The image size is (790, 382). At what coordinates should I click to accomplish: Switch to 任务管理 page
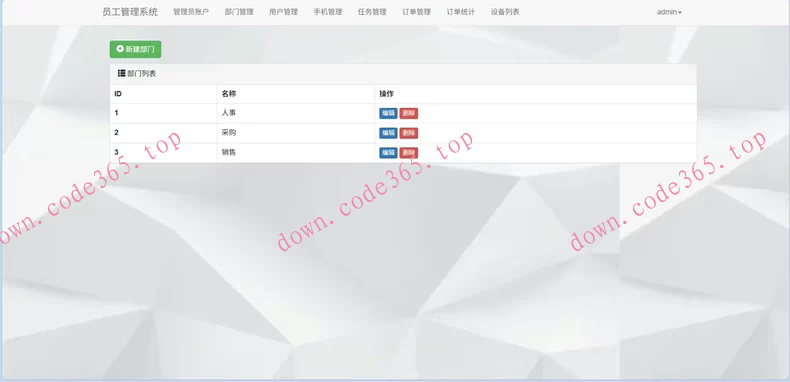(x=372, y=12)
